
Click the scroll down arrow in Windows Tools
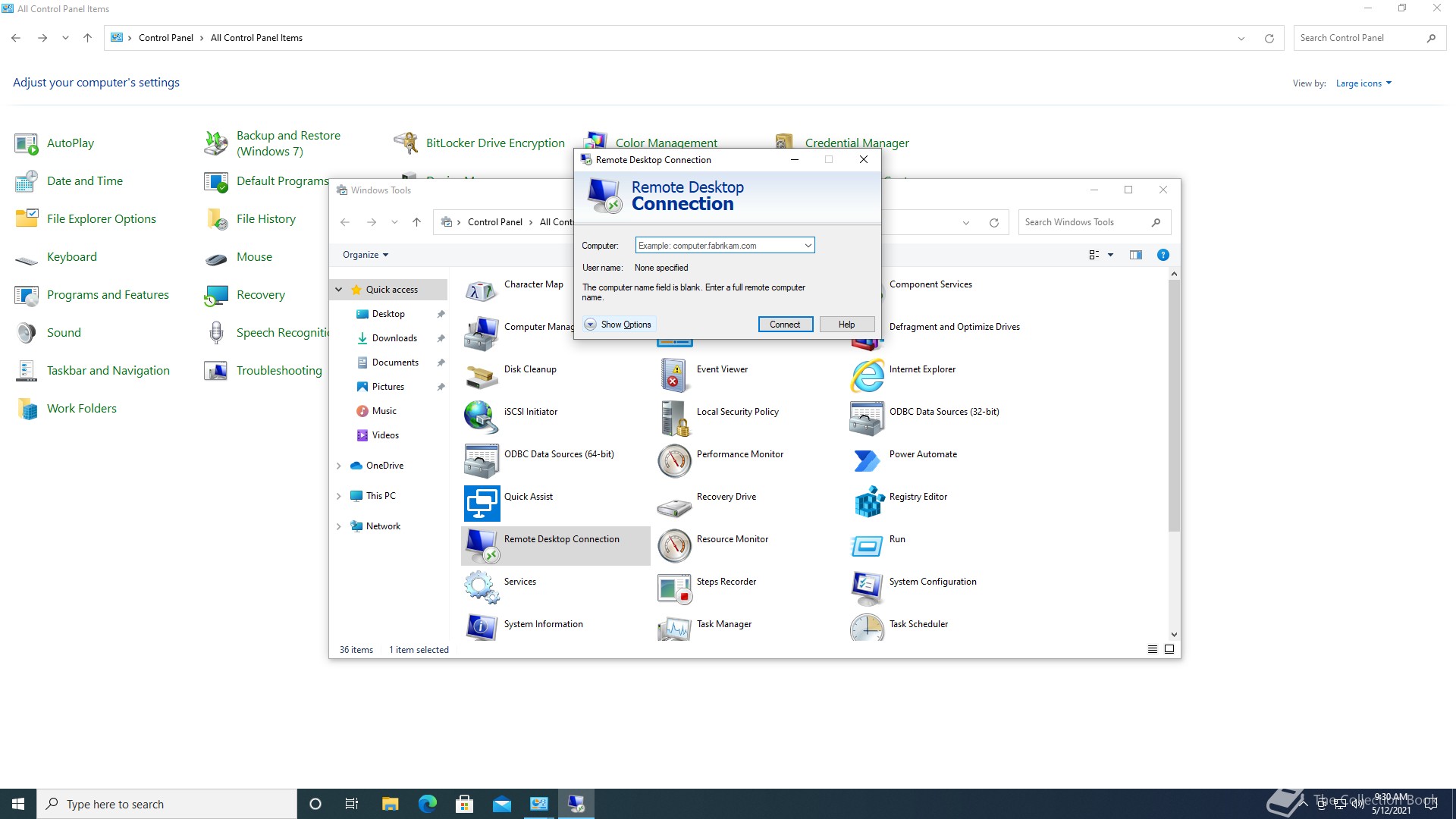[1174, 635]
